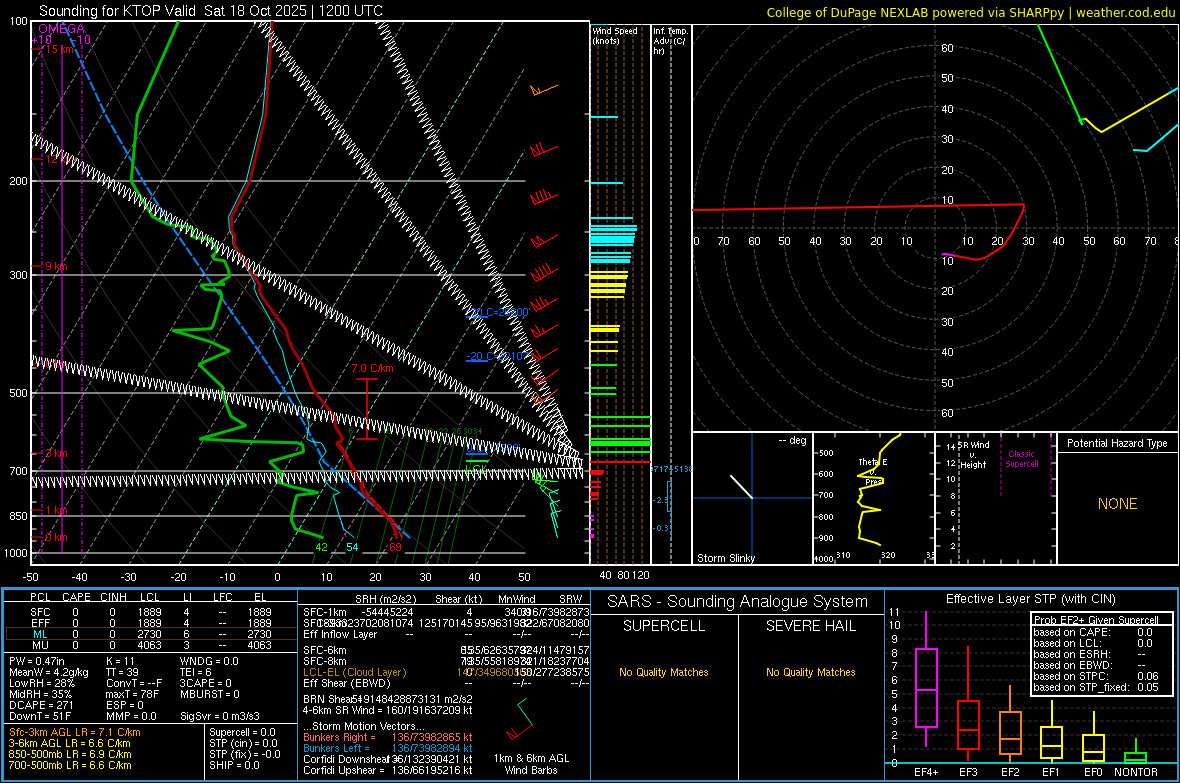Select the MU parcel row
Screen dimensions: 1180x783
coord(151,646)
